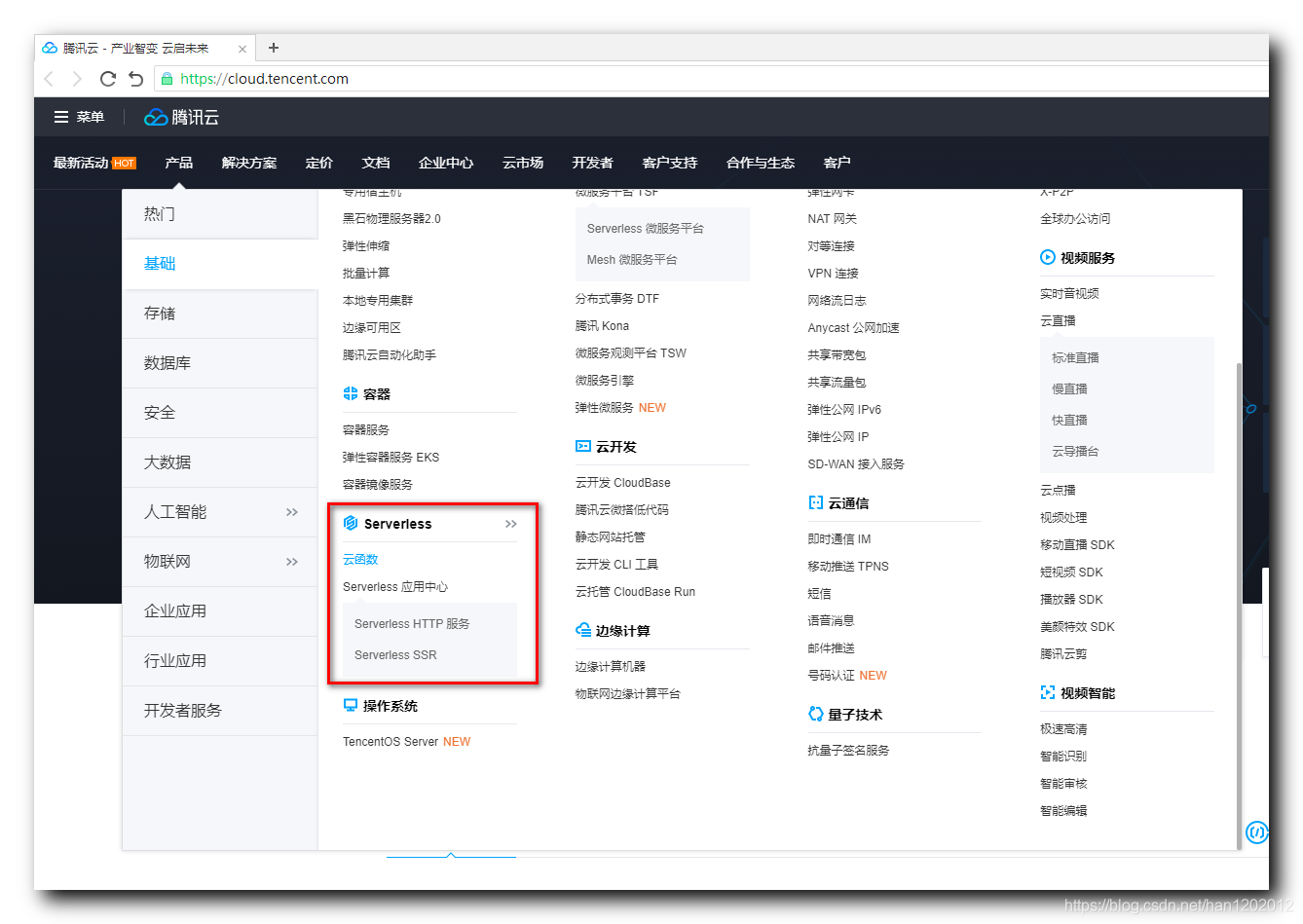This screenshot has height=924, width=1303.
Task: Select the 企业应用 category tab
Action: (x=220, y=611)
